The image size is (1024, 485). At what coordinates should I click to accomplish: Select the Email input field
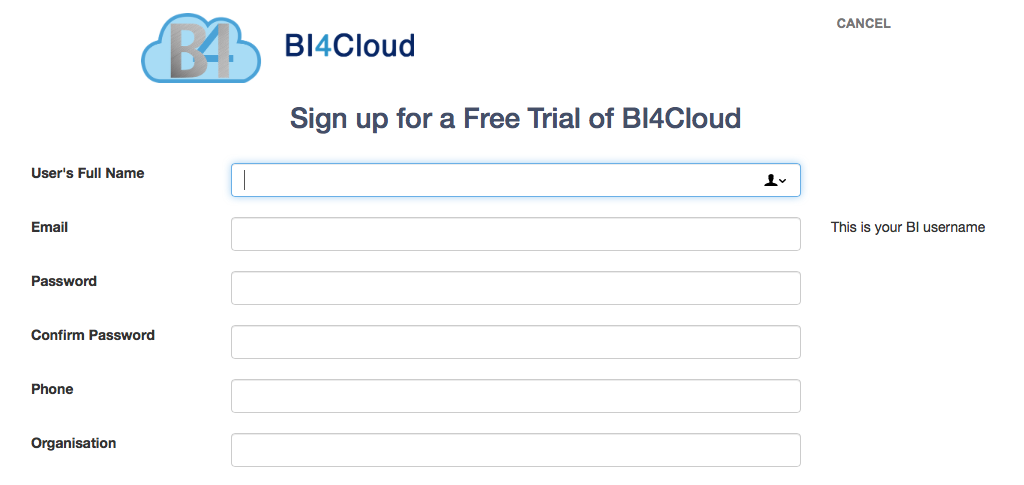(x=516, y=234)
